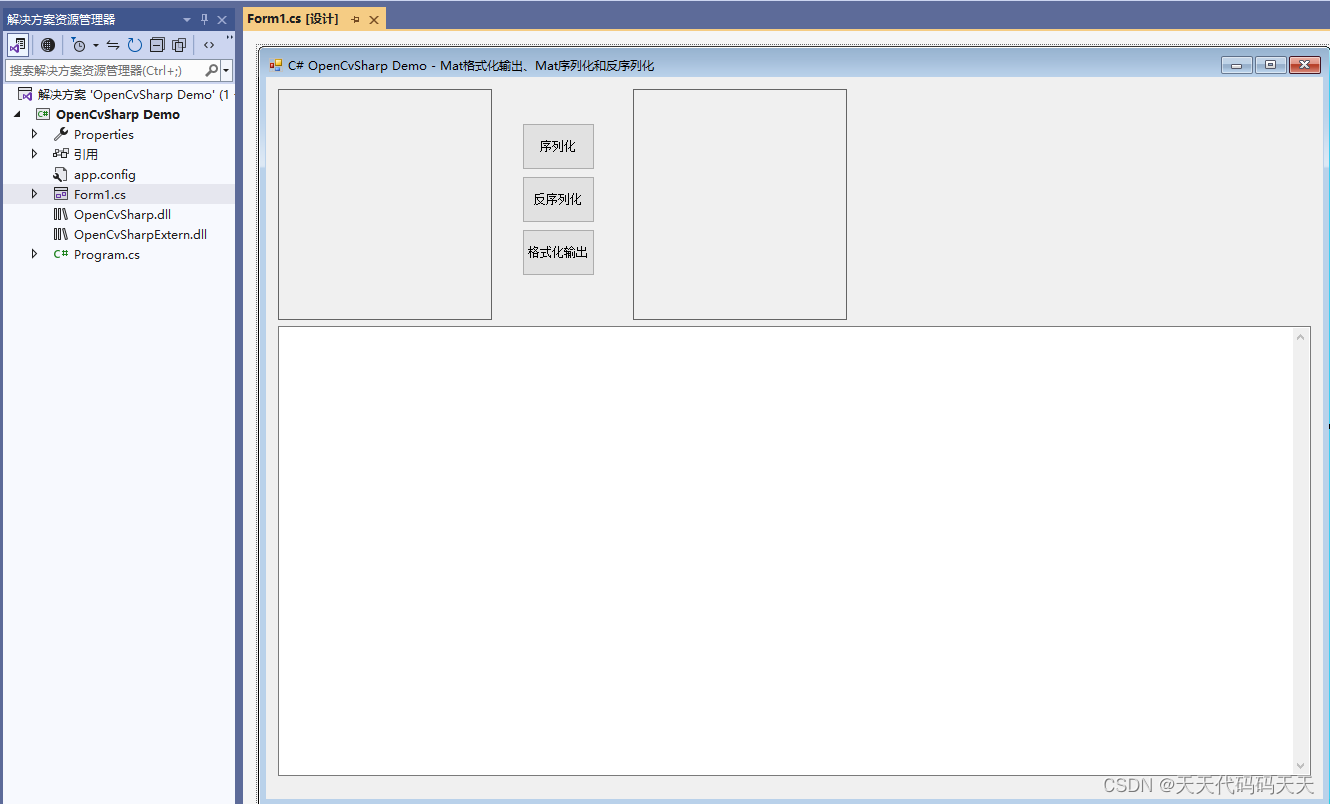1330x804 pixels.
Task: Click the C# project icon beside OpenCvSharp Demo
Action: (43, 114)
